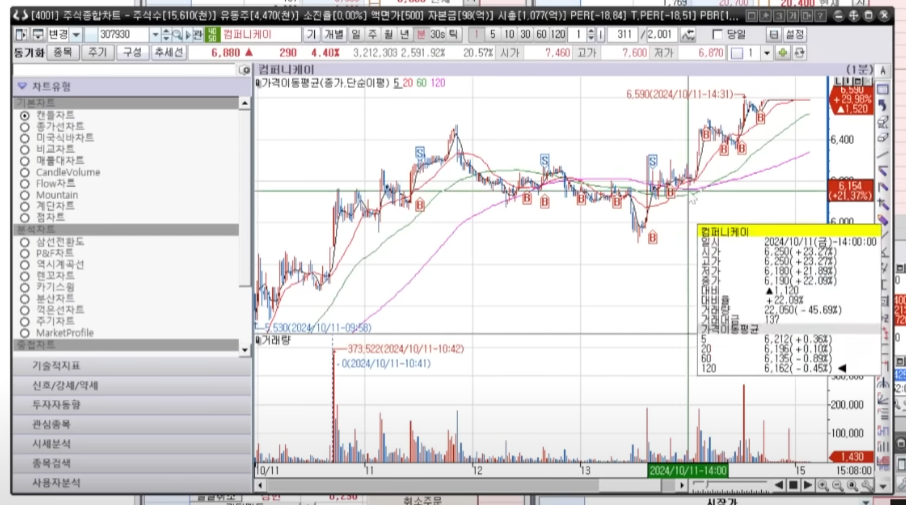
Task: Select MarketProfile radio option
Action: [24, 333]
